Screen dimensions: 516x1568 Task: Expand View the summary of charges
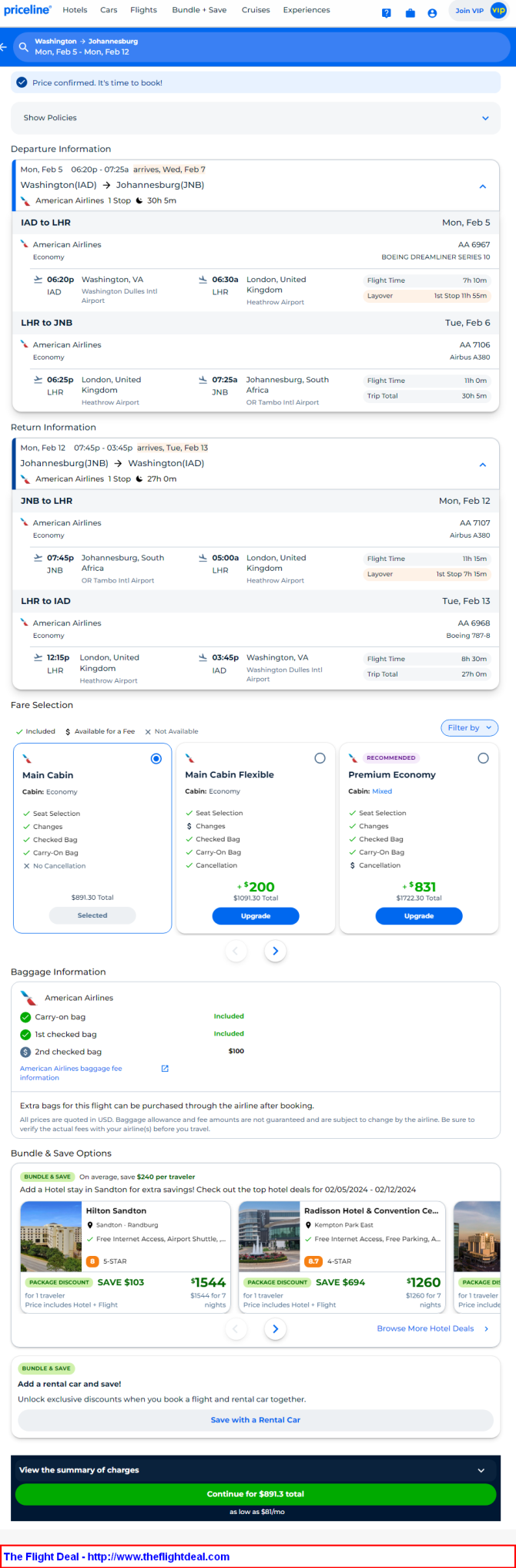pyautogui.click(x=256, y=1470)
